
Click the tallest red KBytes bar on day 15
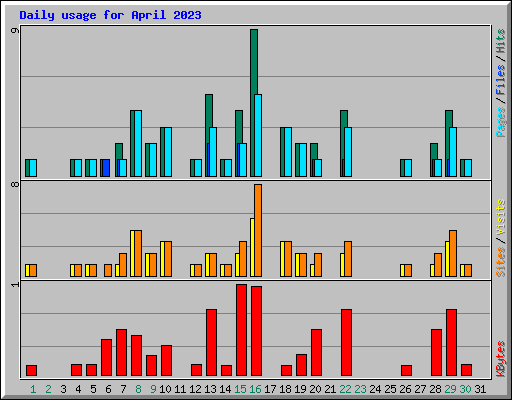241,330
